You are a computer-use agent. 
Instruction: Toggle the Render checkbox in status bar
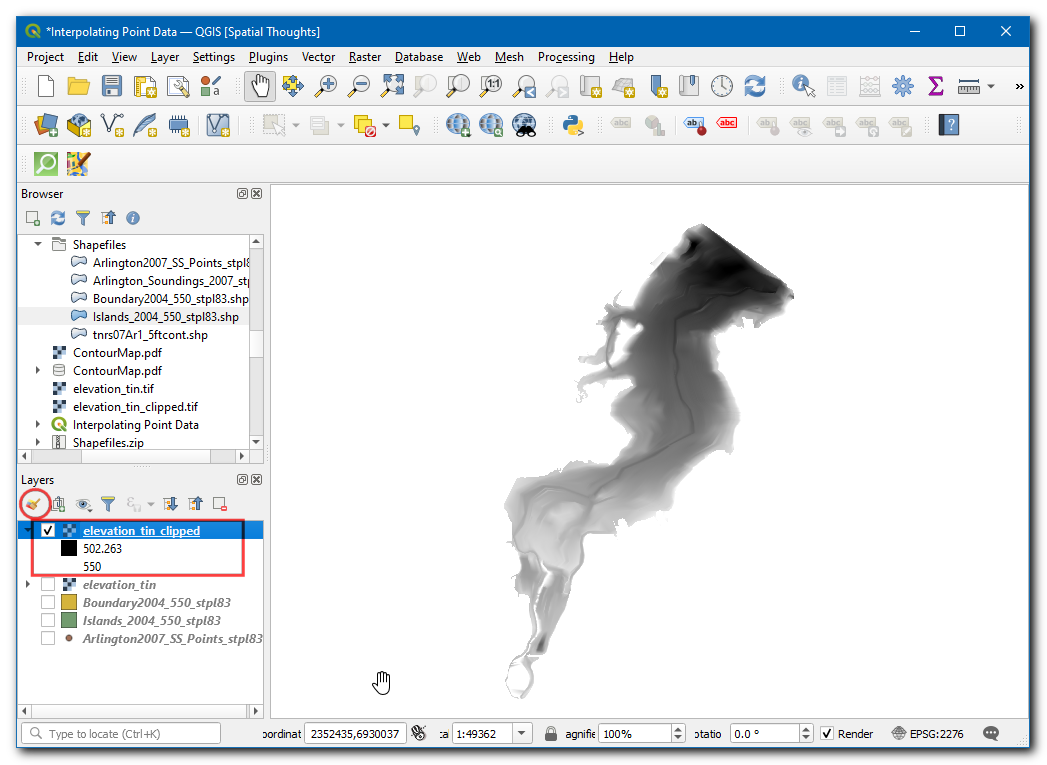point(827,734)
